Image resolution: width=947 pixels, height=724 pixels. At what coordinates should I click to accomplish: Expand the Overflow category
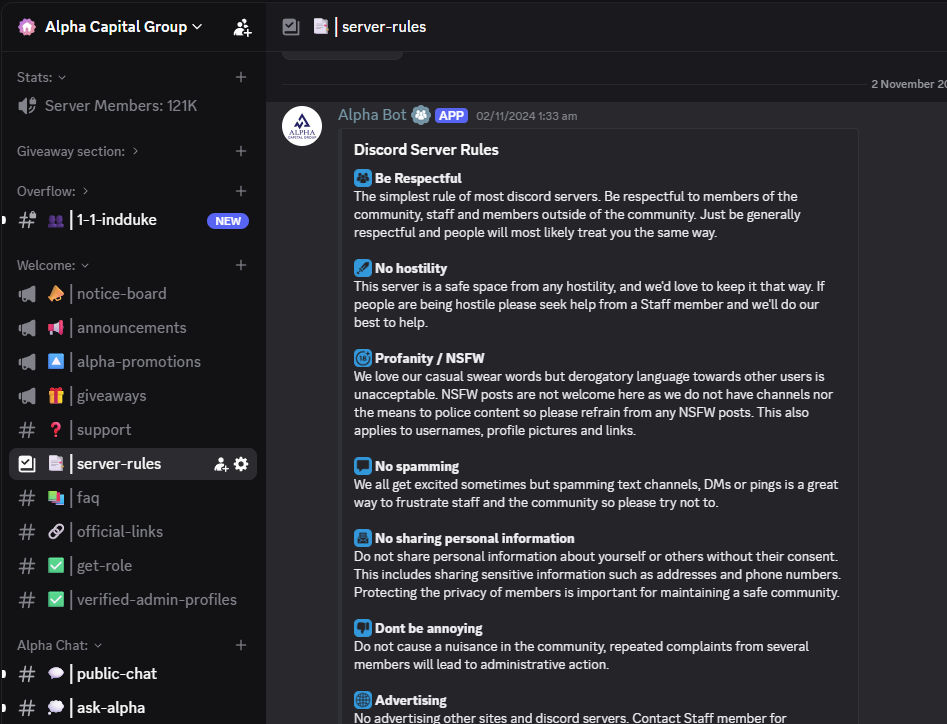click(53, 191)
